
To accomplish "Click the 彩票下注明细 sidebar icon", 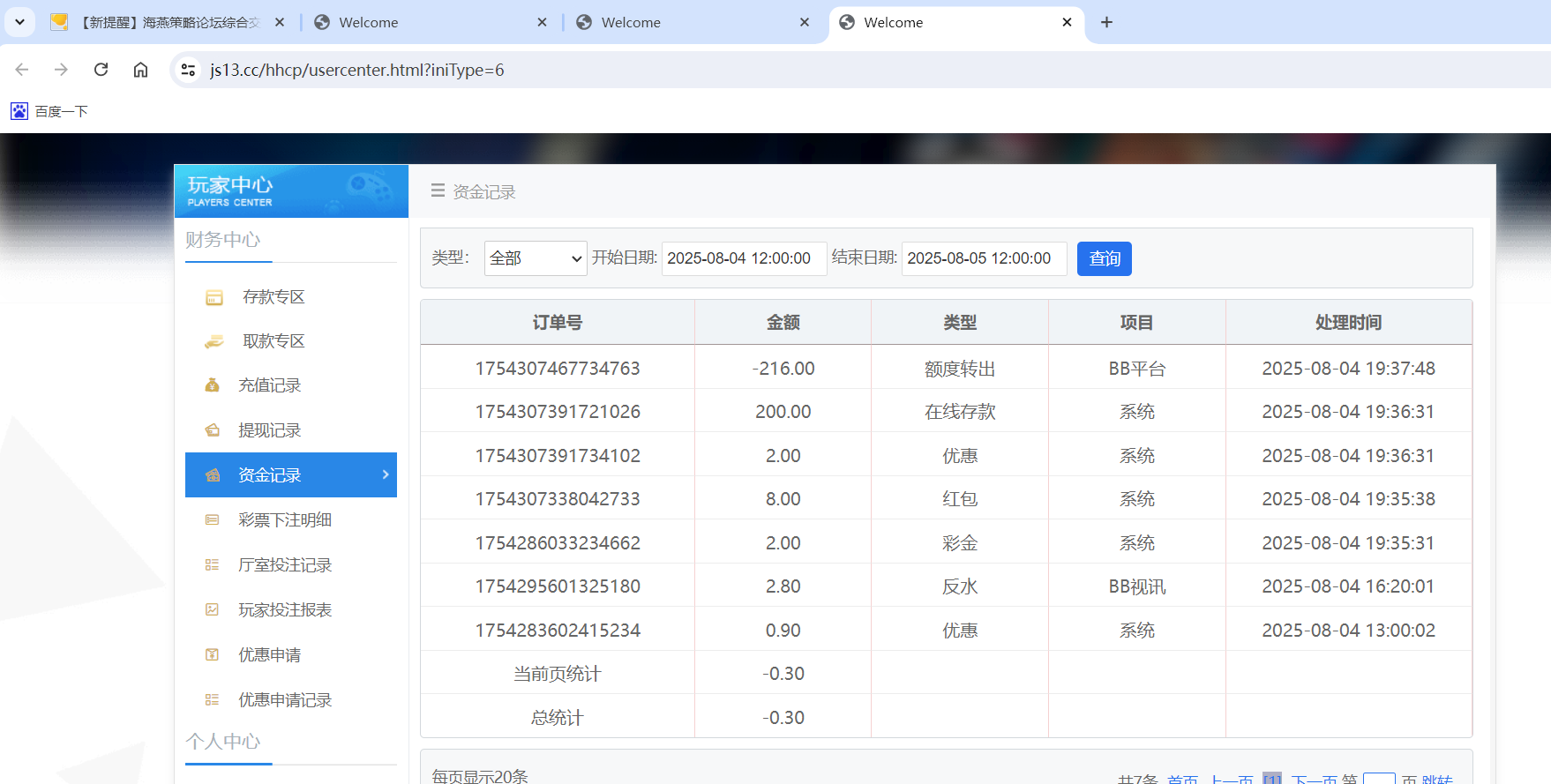I will pos(212,520).
